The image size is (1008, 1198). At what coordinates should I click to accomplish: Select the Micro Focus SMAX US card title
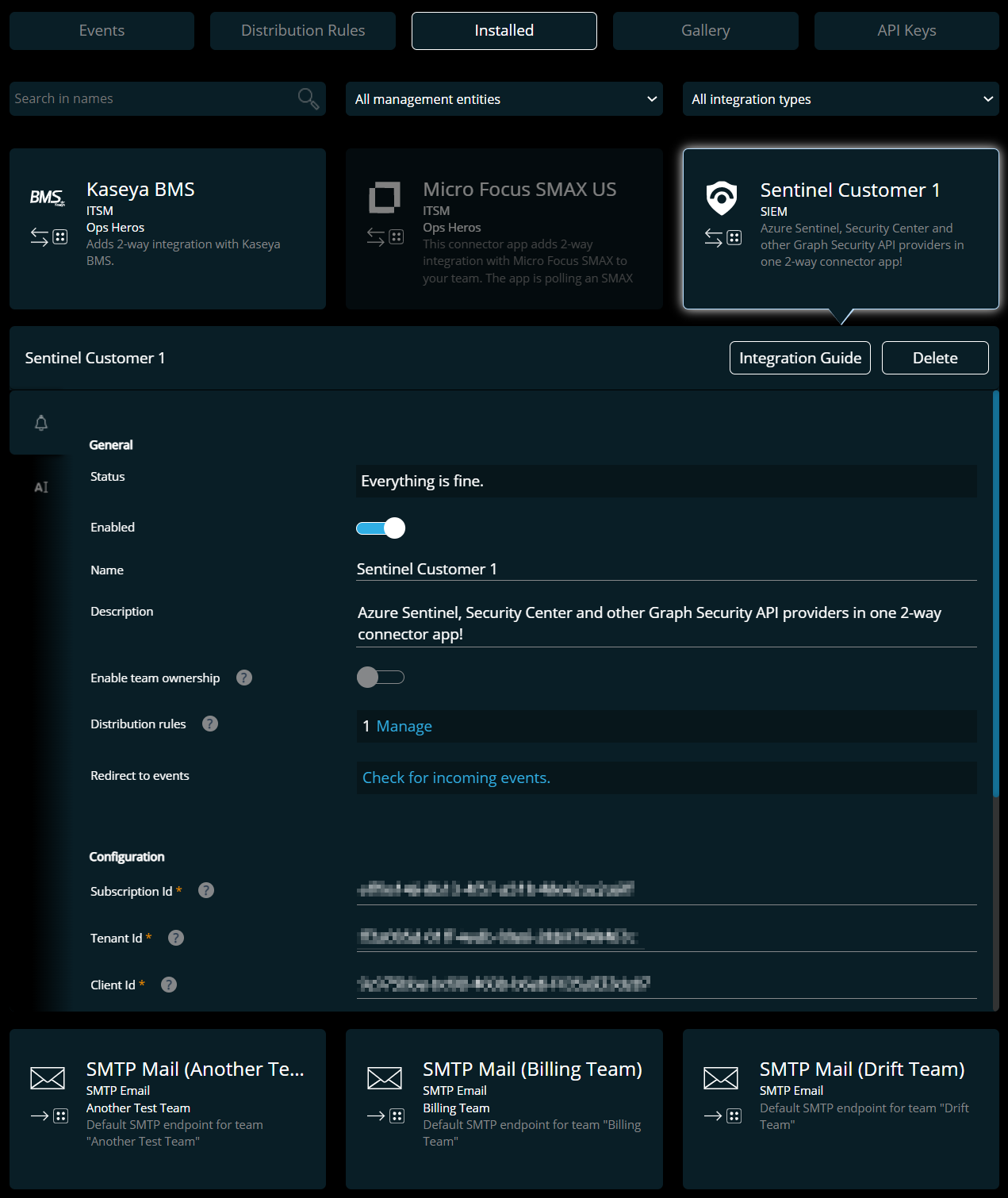click(x=519, y=190)
